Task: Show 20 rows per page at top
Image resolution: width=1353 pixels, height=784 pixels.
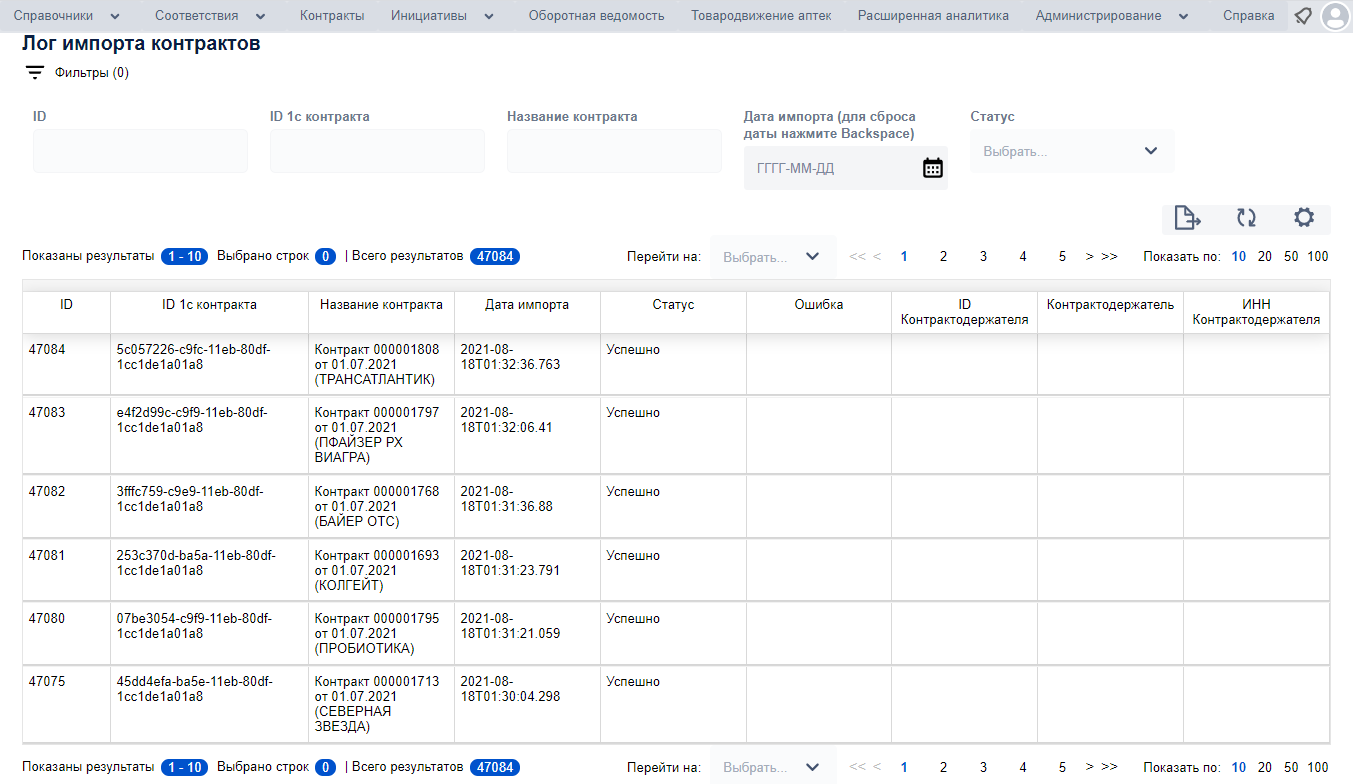Action: pyautogui.click(x=1265, y=257)
